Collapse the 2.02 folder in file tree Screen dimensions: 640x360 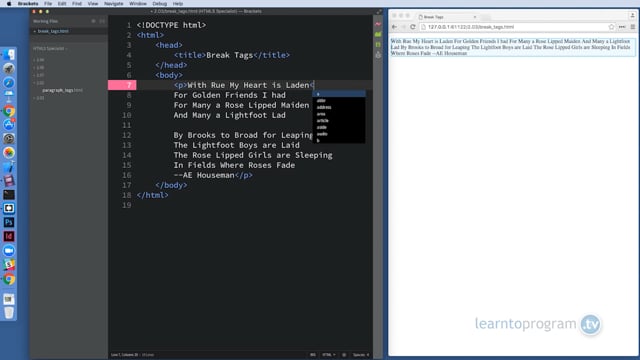point(39,83)
